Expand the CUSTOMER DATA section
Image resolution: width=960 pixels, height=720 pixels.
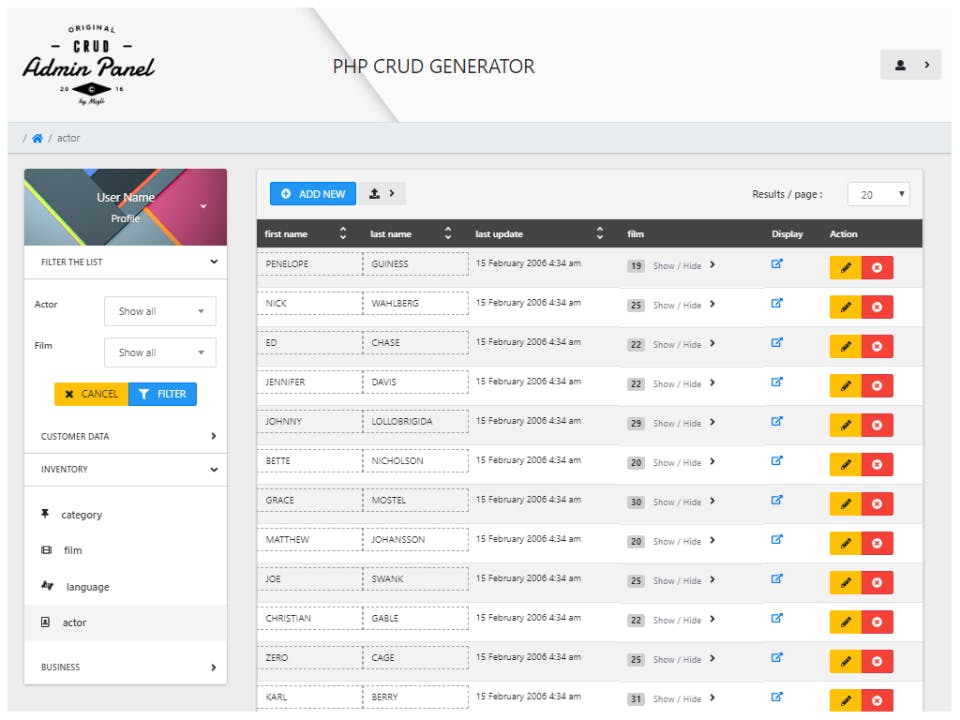tap(126, 437)
